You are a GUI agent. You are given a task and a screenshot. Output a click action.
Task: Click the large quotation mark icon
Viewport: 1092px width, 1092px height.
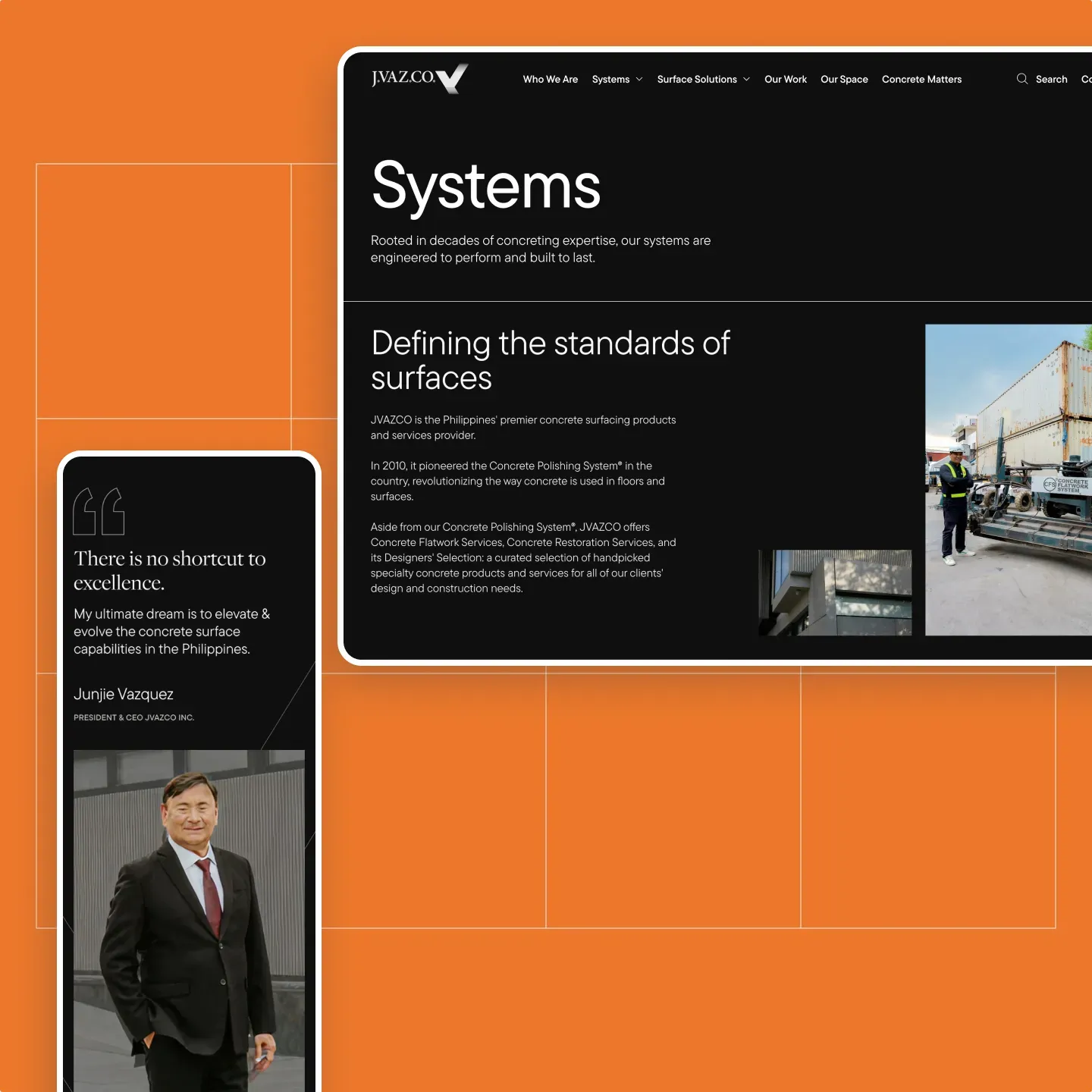tap(99, 512)
